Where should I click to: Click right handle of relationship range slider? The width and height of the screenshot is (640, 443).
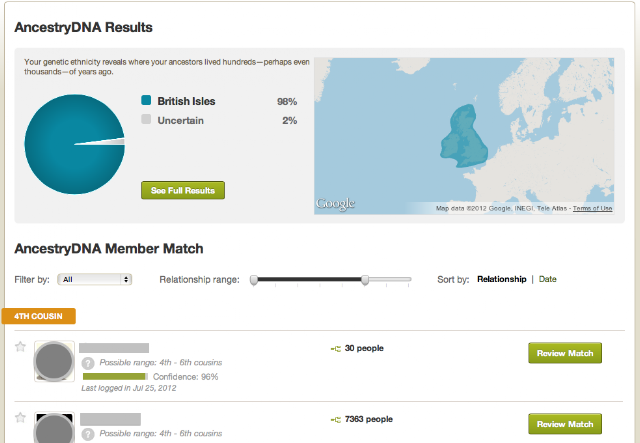click(x=366, y=281)
